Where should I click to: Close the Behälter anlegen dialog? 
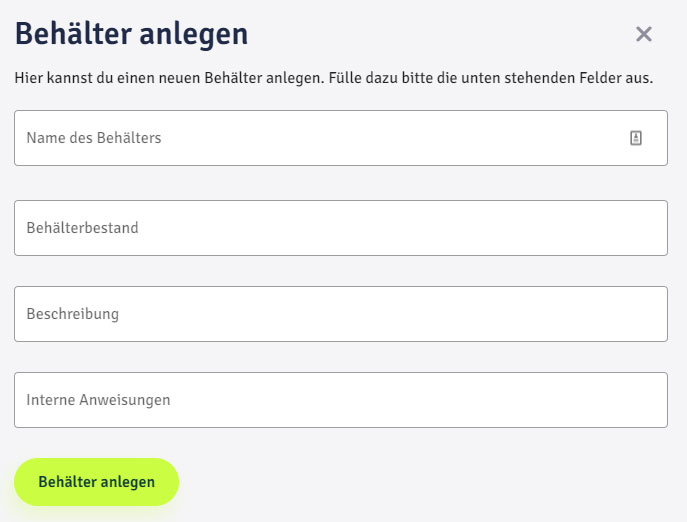click(x=644, y=34)
